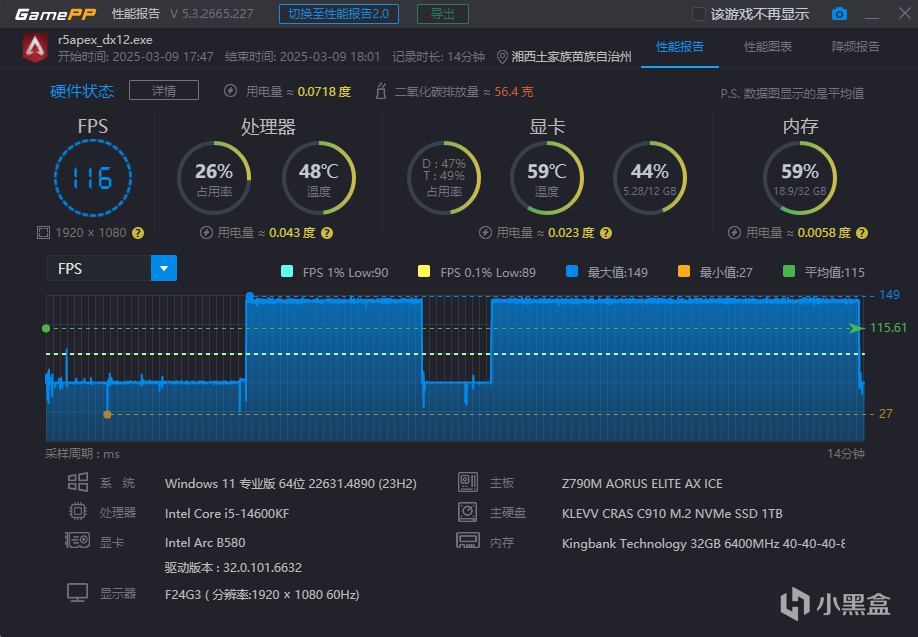Click the motherboard icon
Image resolution: width=918 pixels, height=637 pixels.
pos(468,482)
